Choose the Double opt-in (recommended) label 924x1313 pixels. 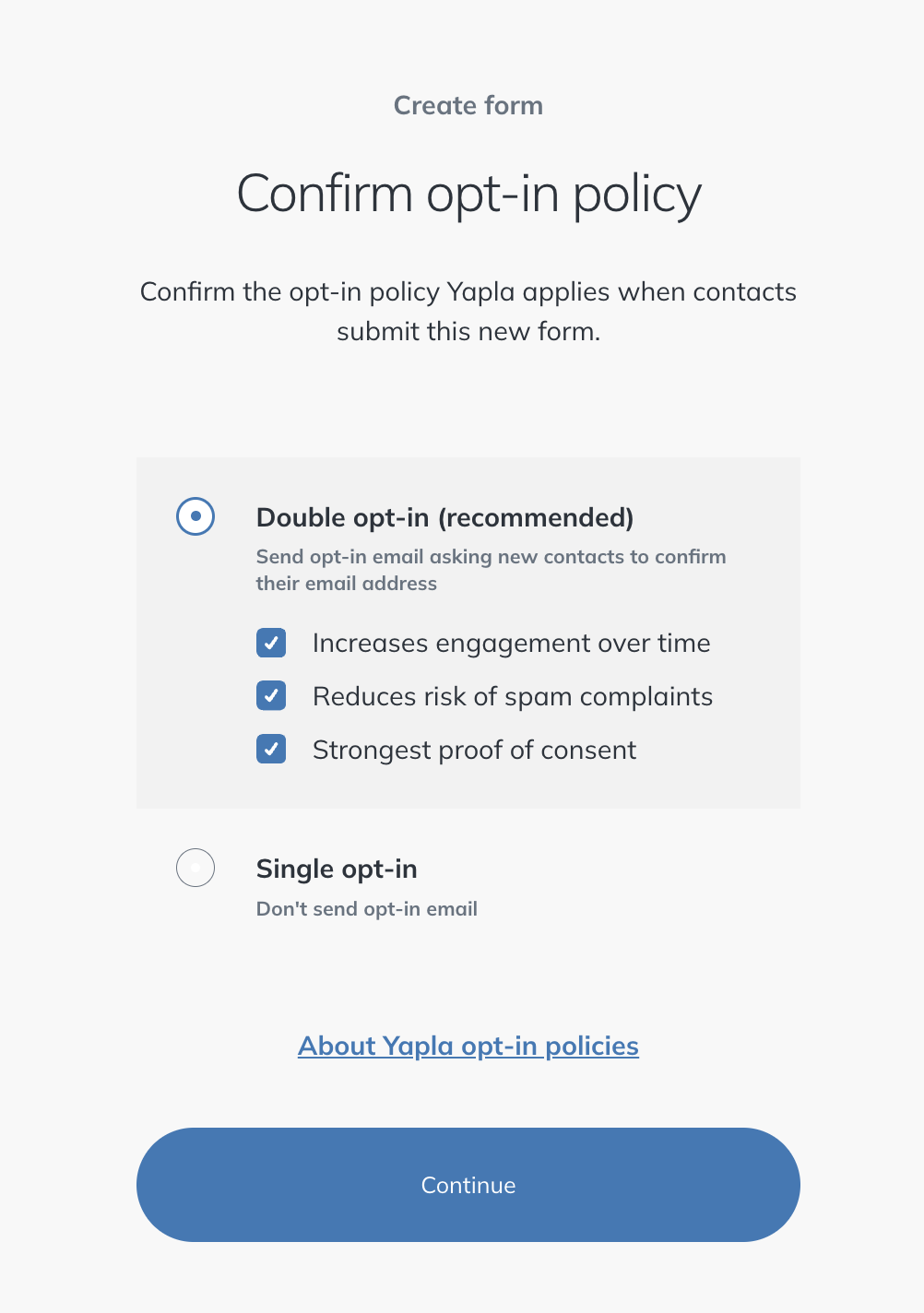click(x=445, y=518)
